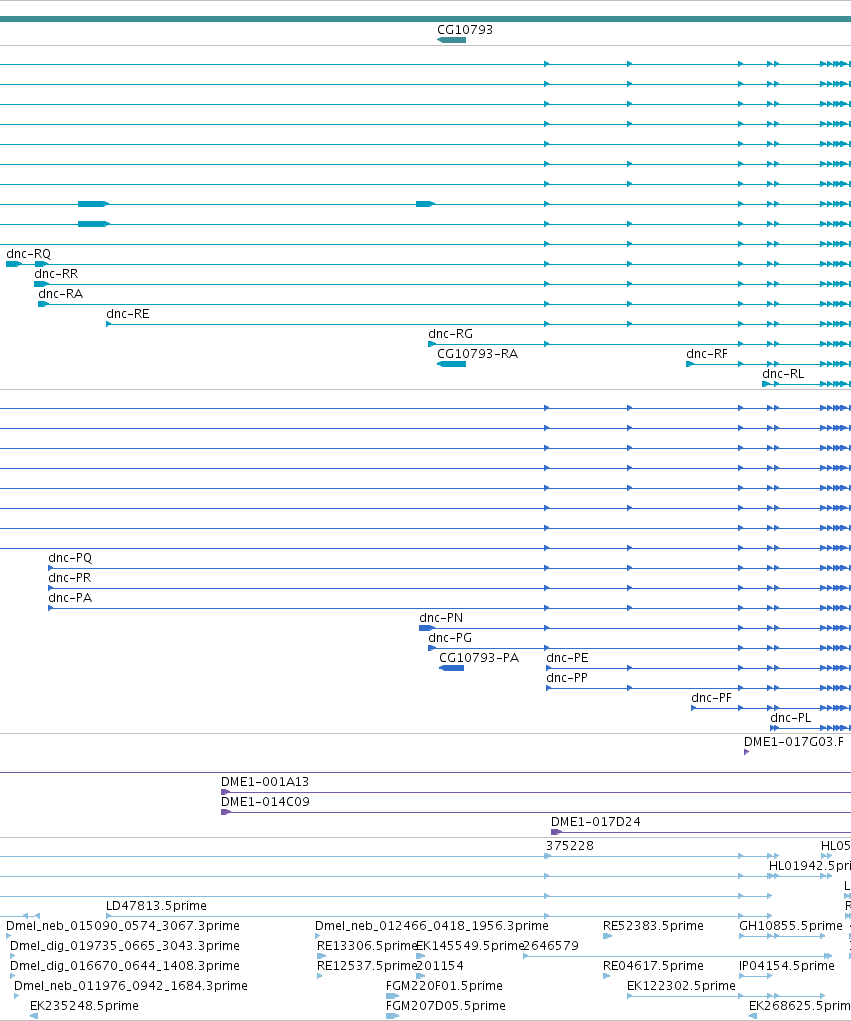
Task: Click the EK122302.5prime EST label
Action: tap(681, 986)
